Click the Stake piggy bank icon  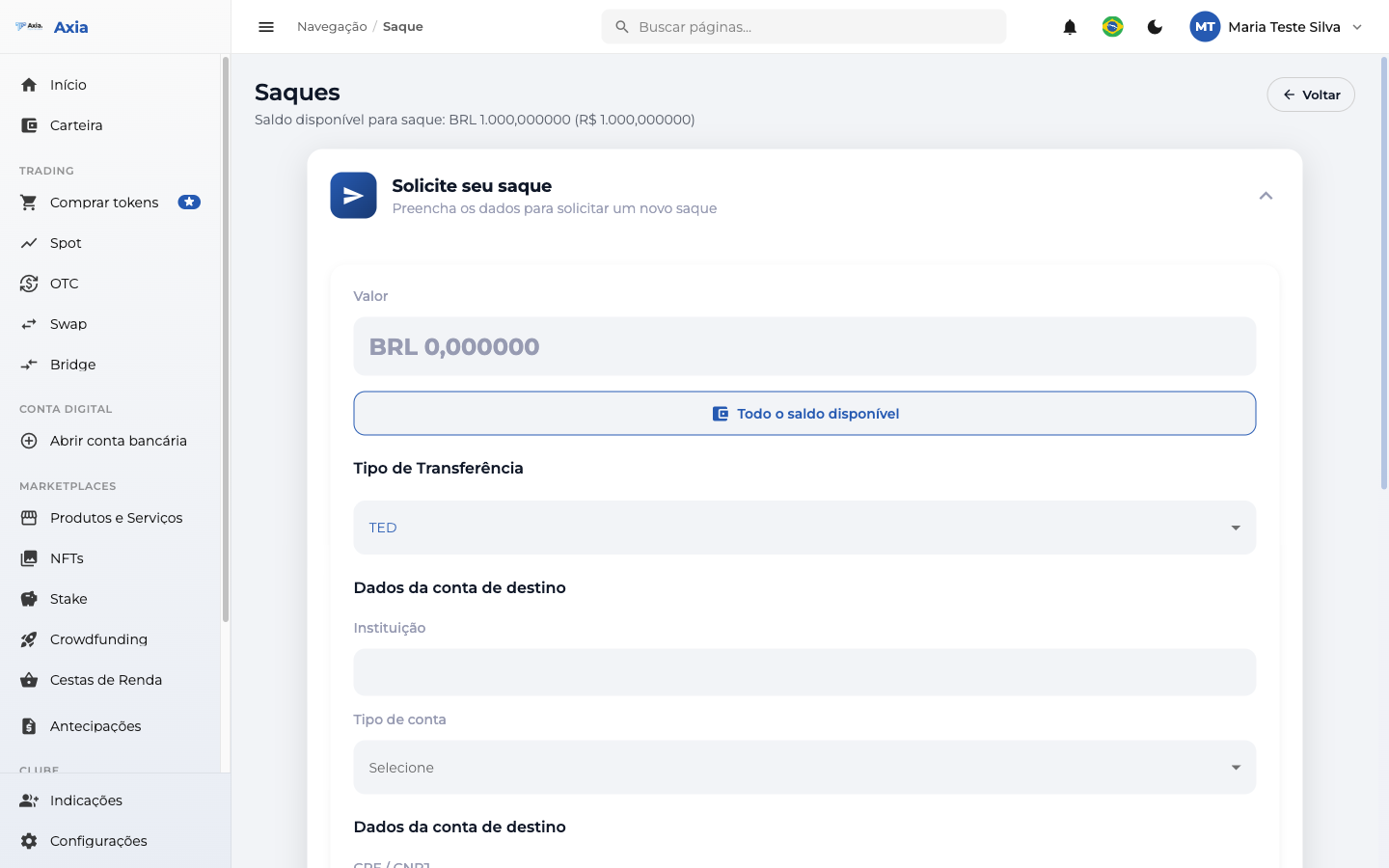coord(29,599)
